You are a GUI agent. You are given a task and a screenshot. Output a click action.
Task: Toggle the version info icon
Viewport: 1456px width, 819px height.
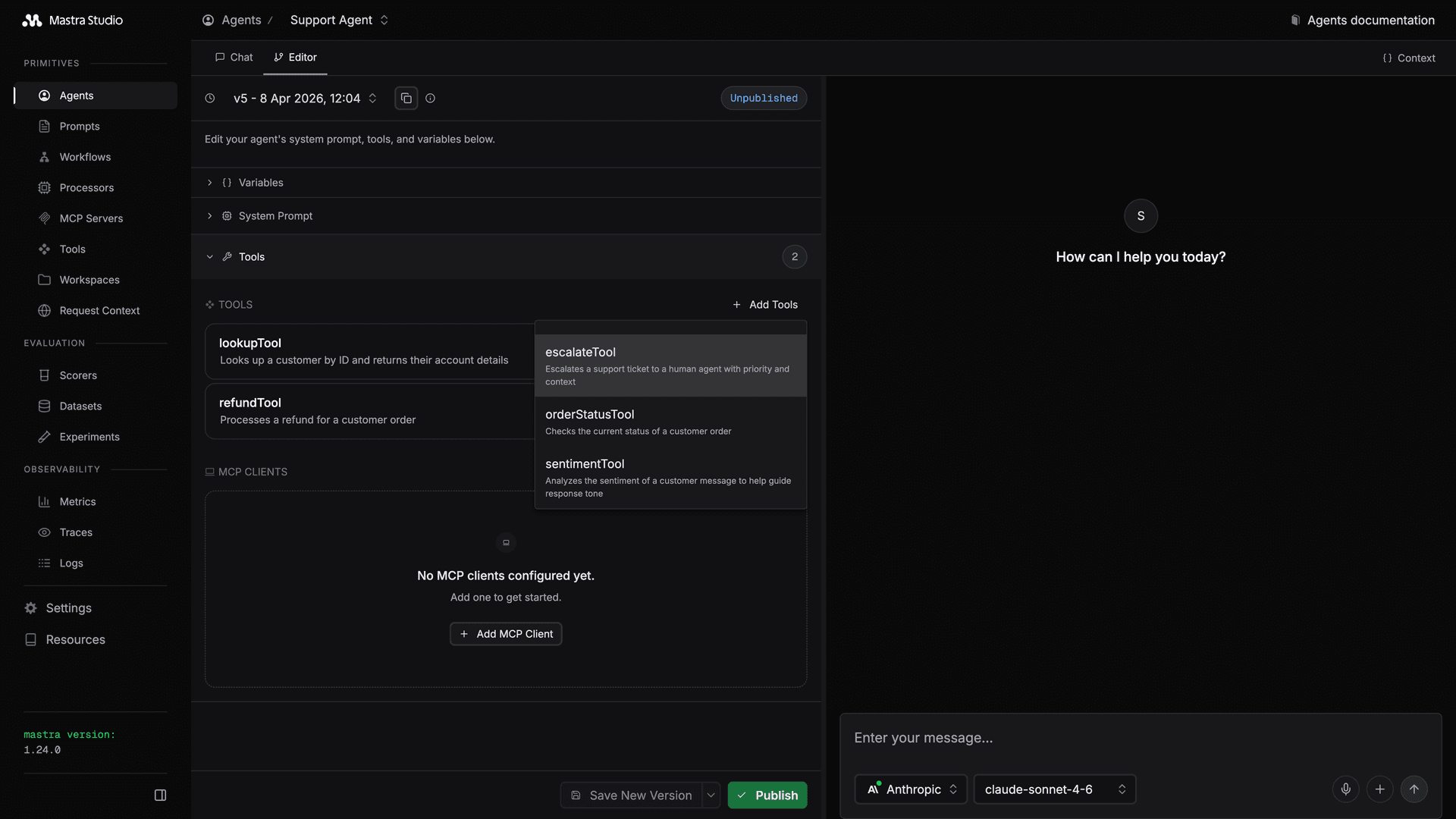click(430, 98)
